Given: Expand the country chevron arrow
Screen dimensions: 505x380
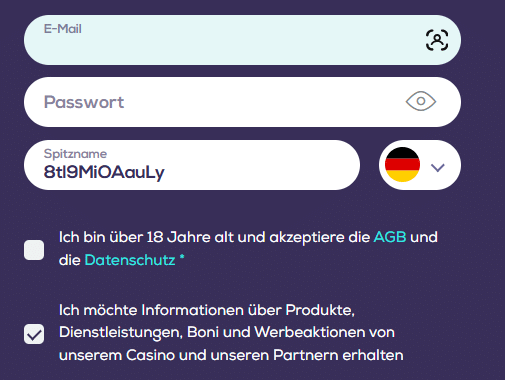Looking at the screenshot, I should coord(438,167).
